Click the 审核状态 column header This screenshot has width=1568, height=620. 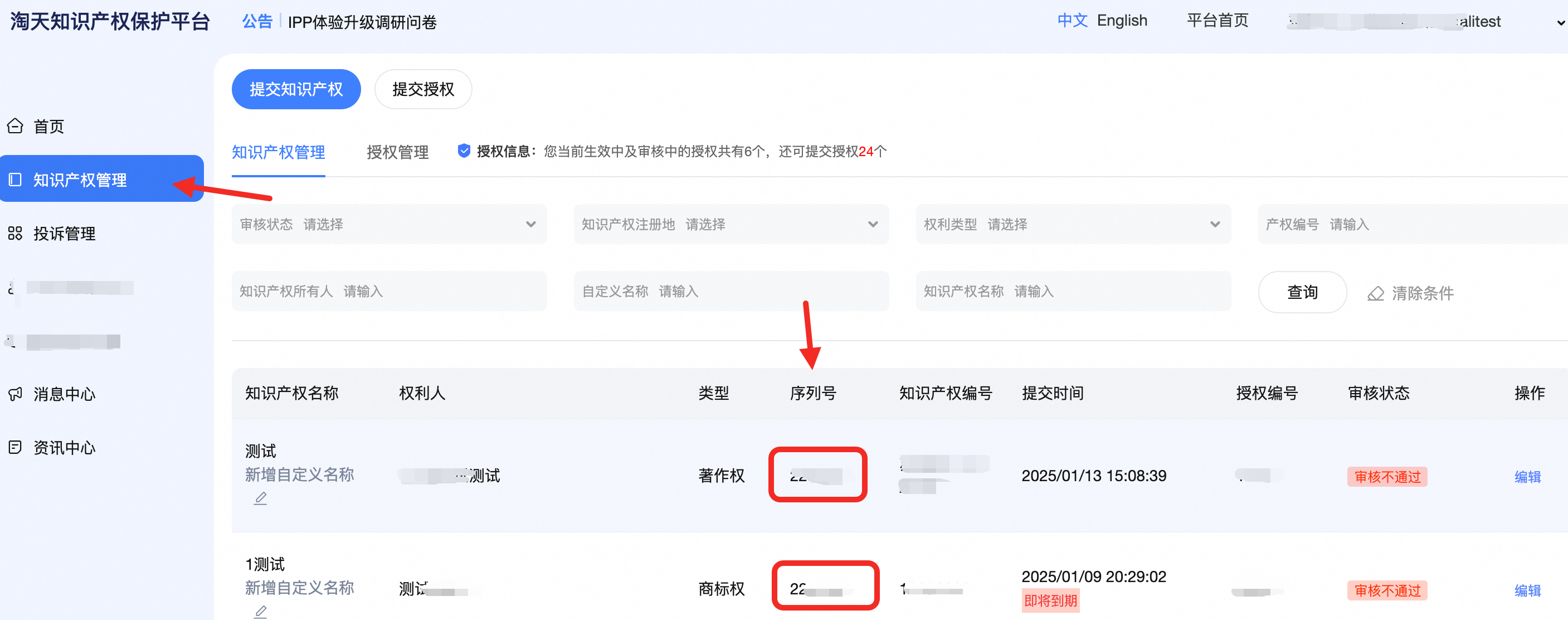point(1379,393)
